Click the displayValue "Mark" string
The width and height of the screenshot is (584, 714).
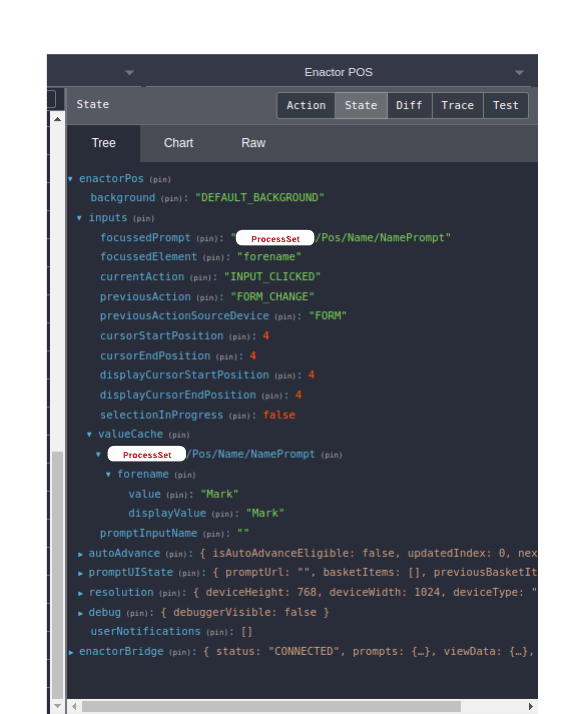point(265,513)
